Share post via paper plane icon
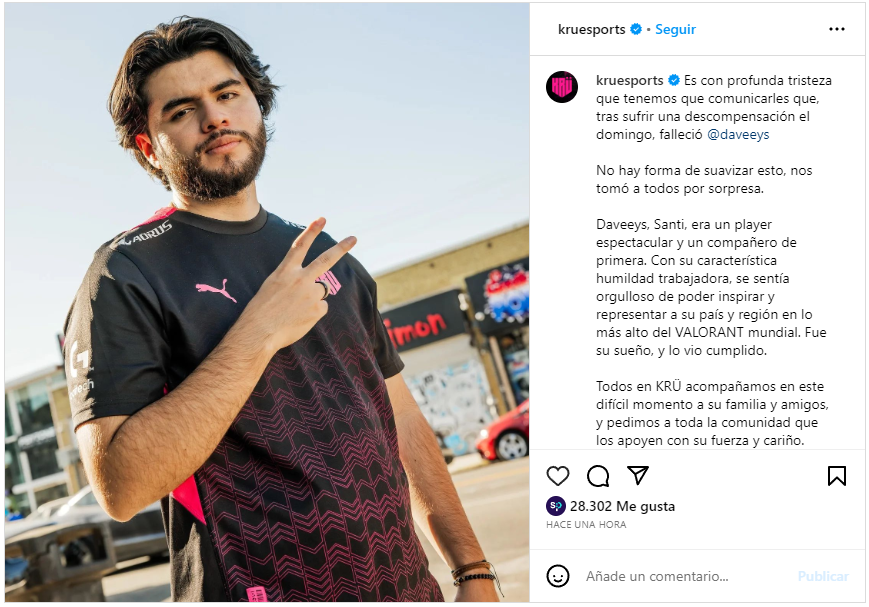 point(638,475)
